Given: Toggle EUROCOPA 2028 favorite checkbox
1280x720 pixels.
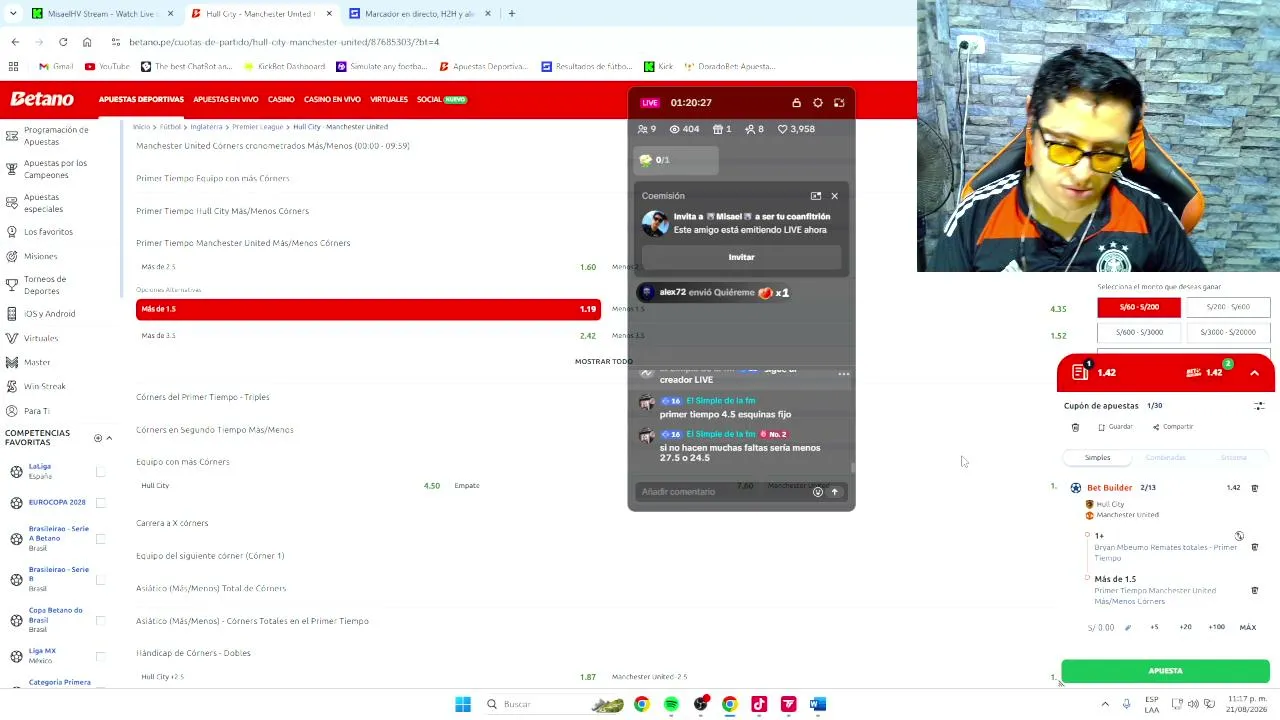Looking at the screenshot, I should pyautogui.click(x=100, y=502).
